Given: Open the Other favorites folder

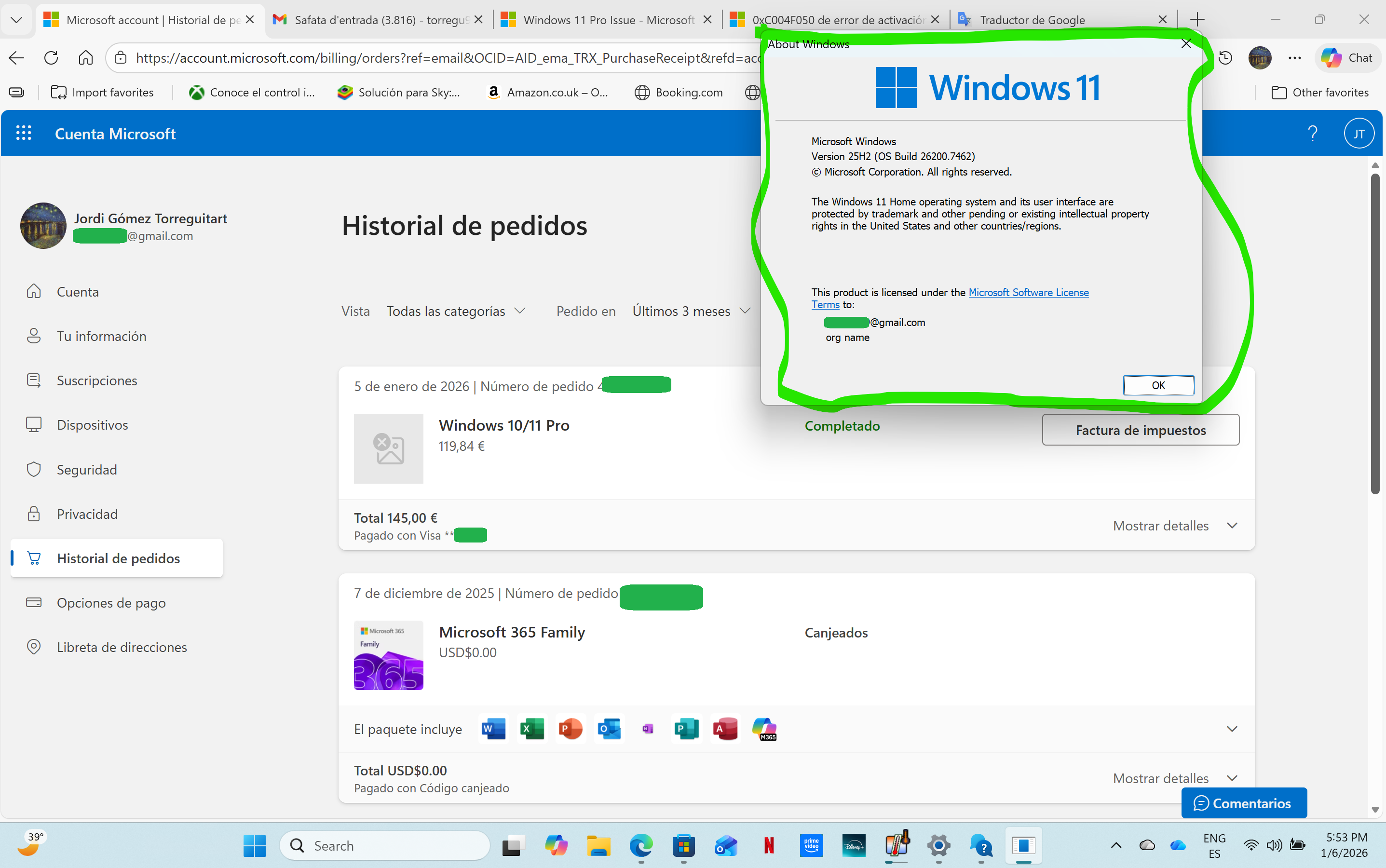Looking at the screenshot, I should pos(1319,93).
